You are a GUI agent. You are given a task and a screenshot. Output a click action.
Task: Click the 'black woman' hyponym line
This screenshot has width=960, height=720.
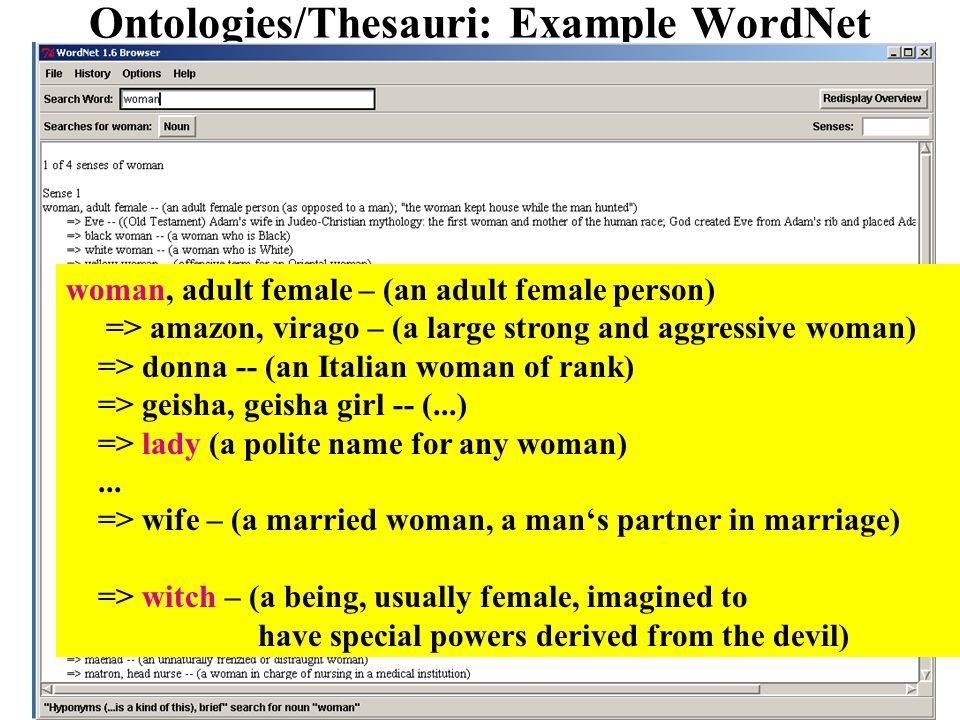point(178,236)
